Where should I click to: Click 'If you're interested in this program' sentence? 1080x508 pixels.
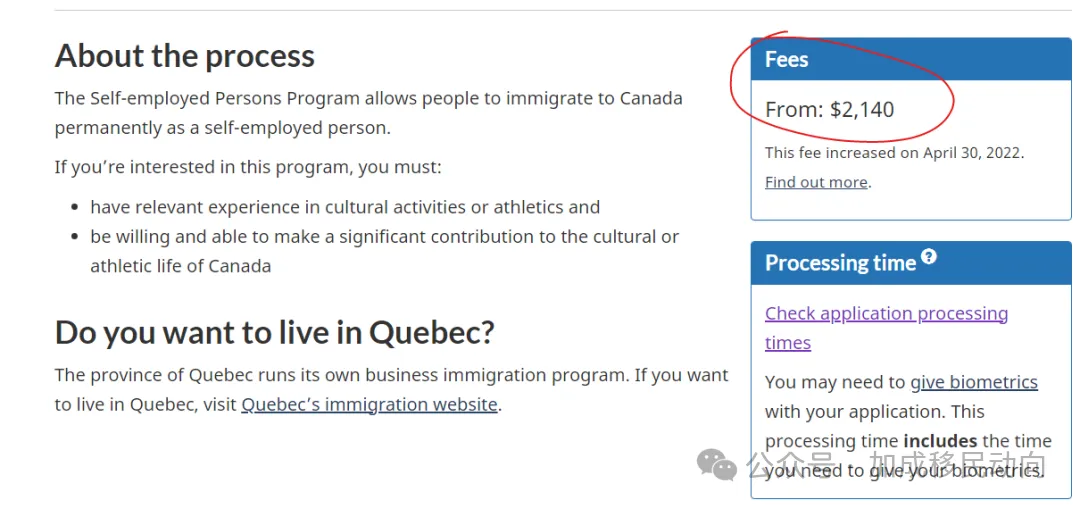click(247, 167)
